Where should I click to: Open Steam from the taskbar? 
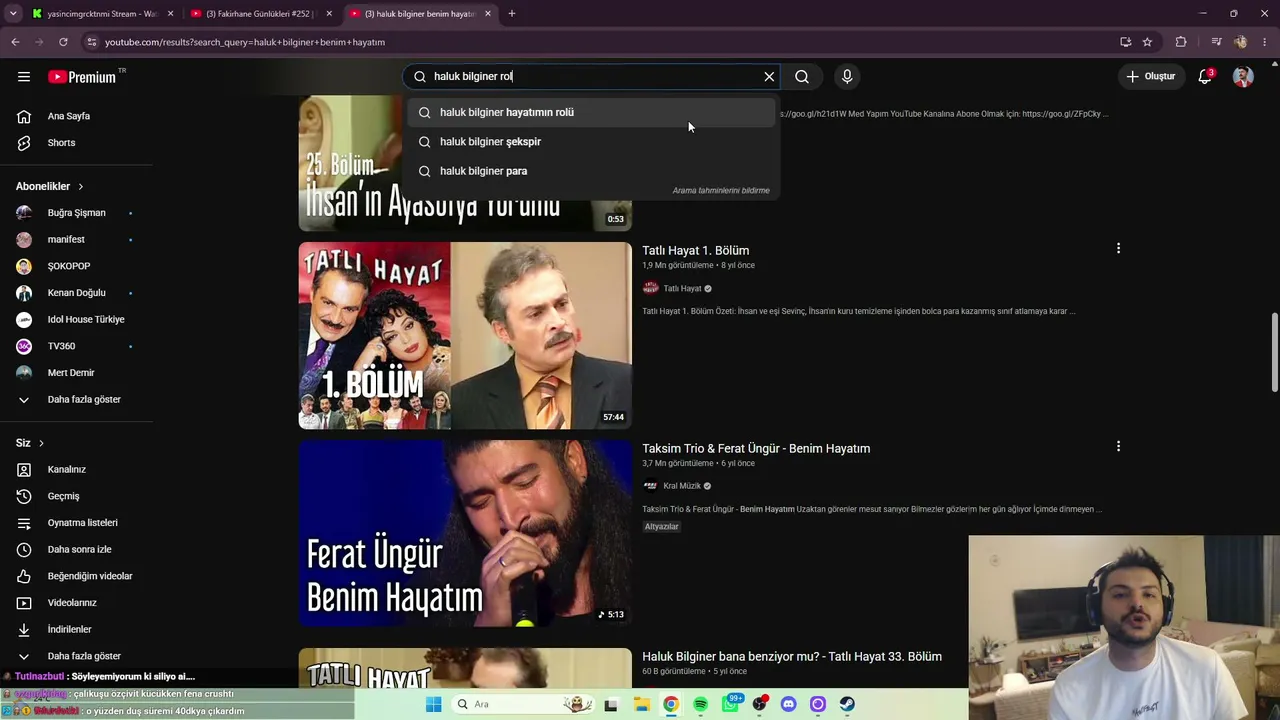coord(847,704)
